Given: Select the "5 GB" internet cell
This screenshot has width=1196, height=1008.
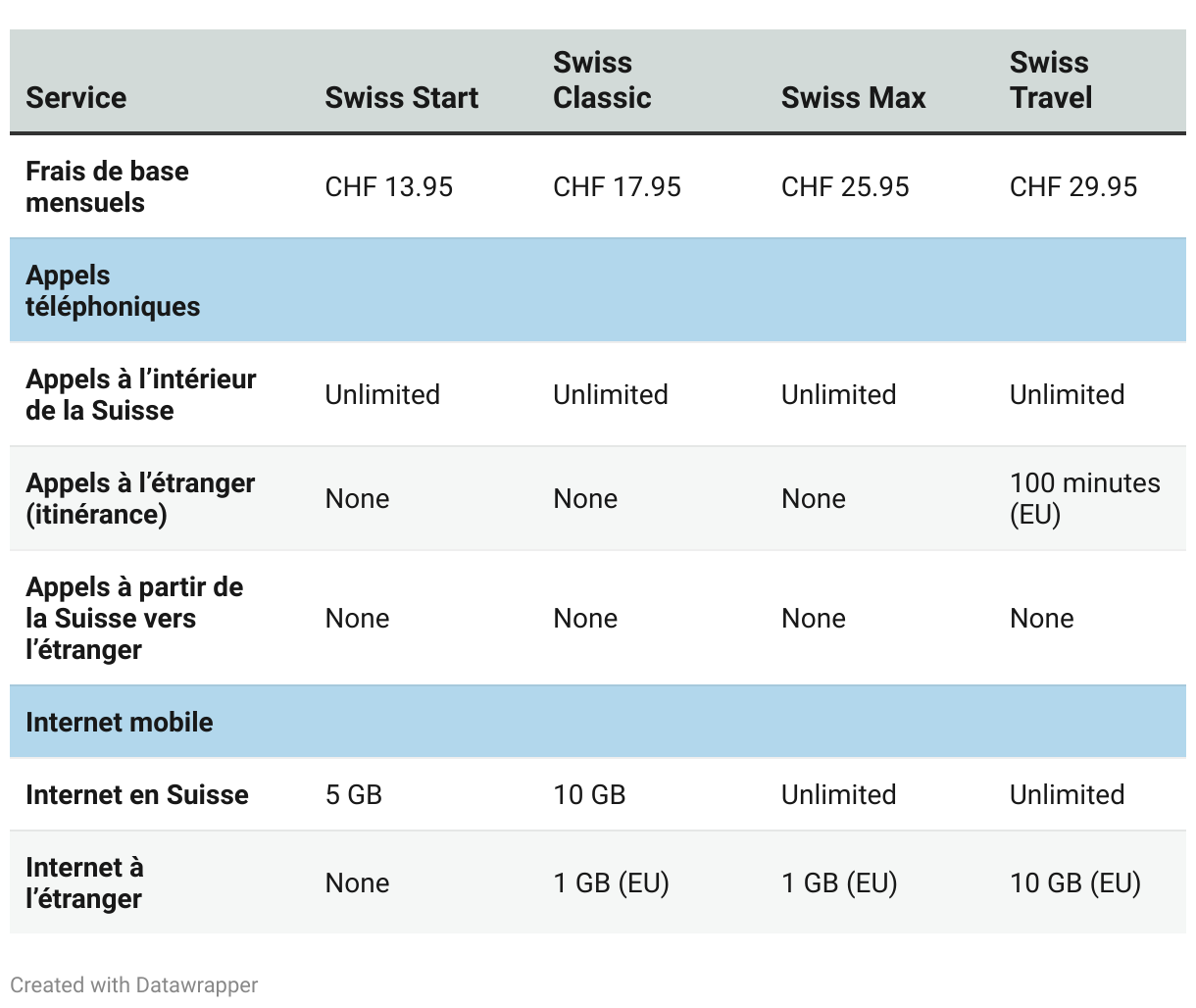Looking at the screenshot, I should coord(354,794).
